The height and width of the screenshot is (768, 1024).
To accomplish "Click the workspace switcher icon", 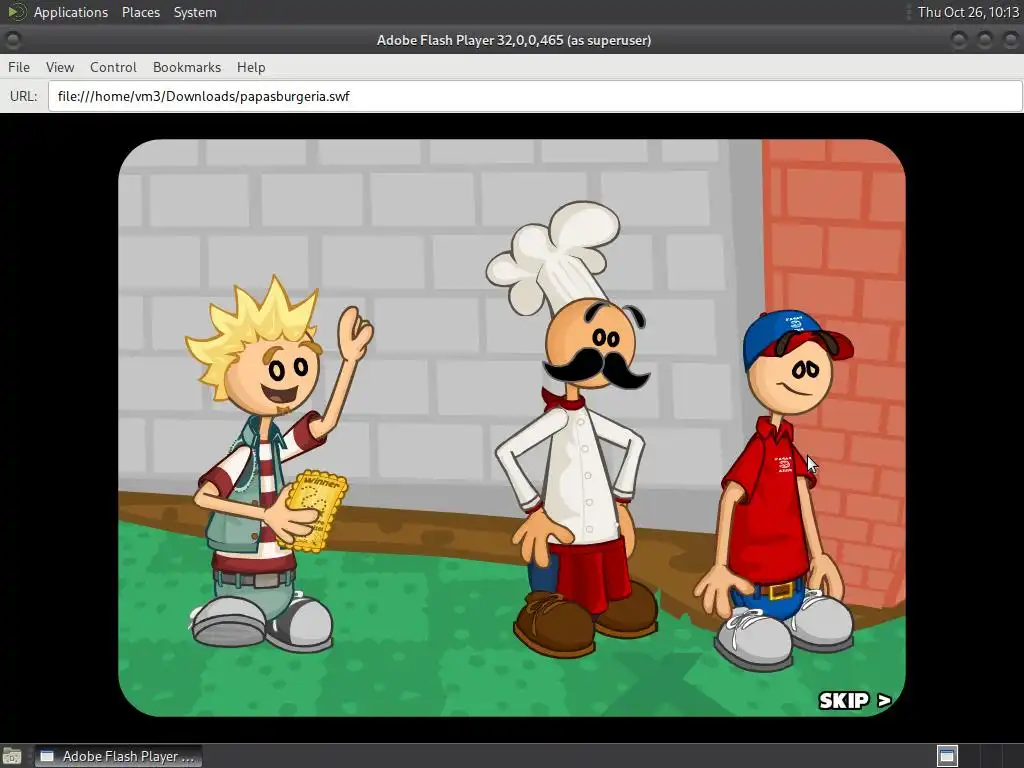I will [947, 756].
